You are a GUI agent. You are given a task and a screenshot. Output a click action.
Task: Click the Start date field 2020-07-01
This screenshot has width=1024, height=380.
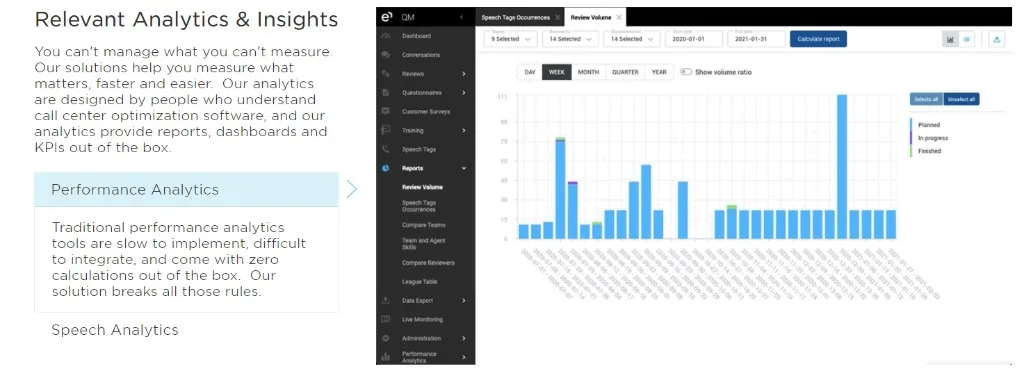pyautogui.click(x=694, y=39)
